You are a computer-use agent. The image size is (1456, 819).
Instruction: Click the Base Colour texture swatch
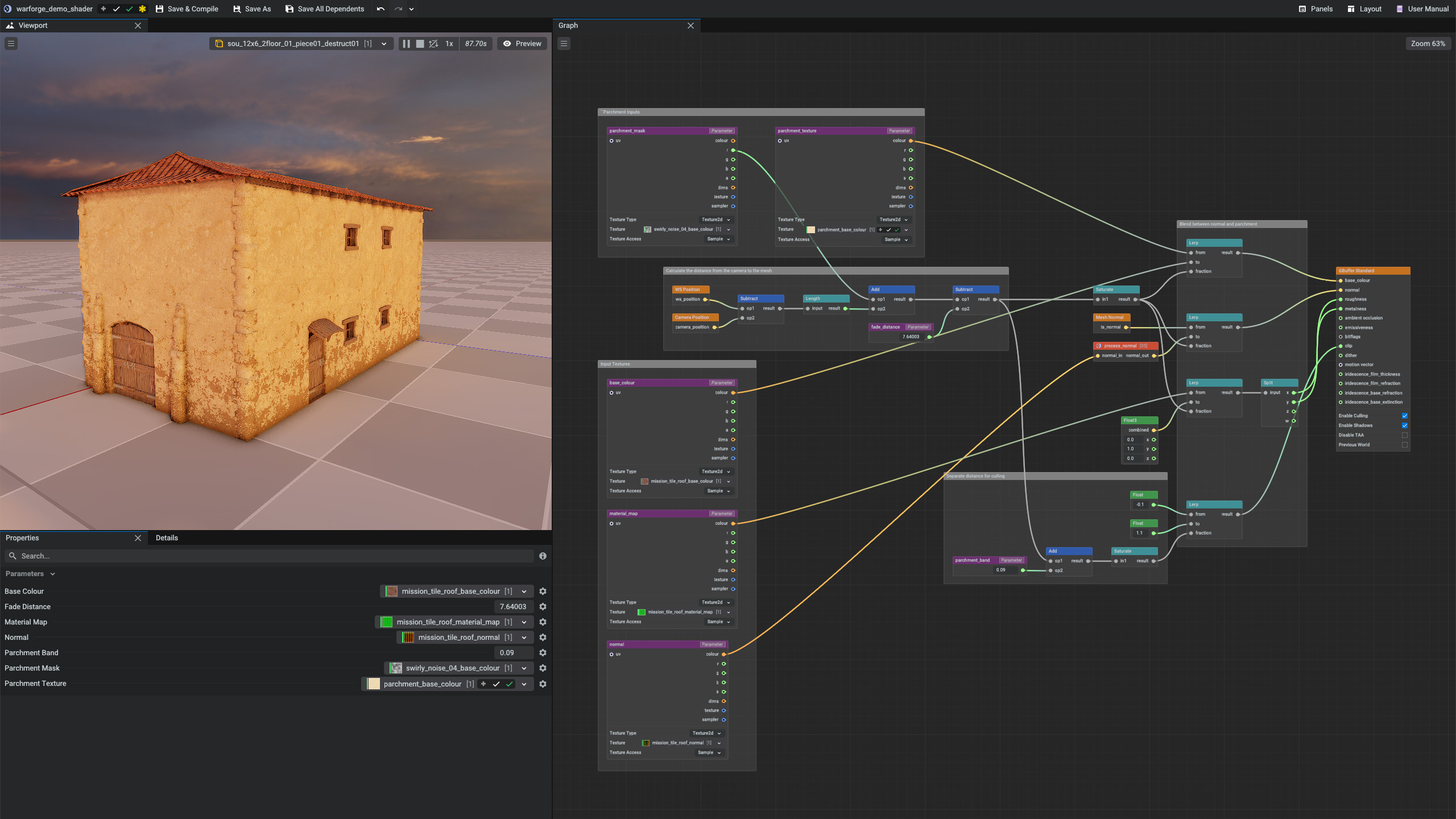392,591
